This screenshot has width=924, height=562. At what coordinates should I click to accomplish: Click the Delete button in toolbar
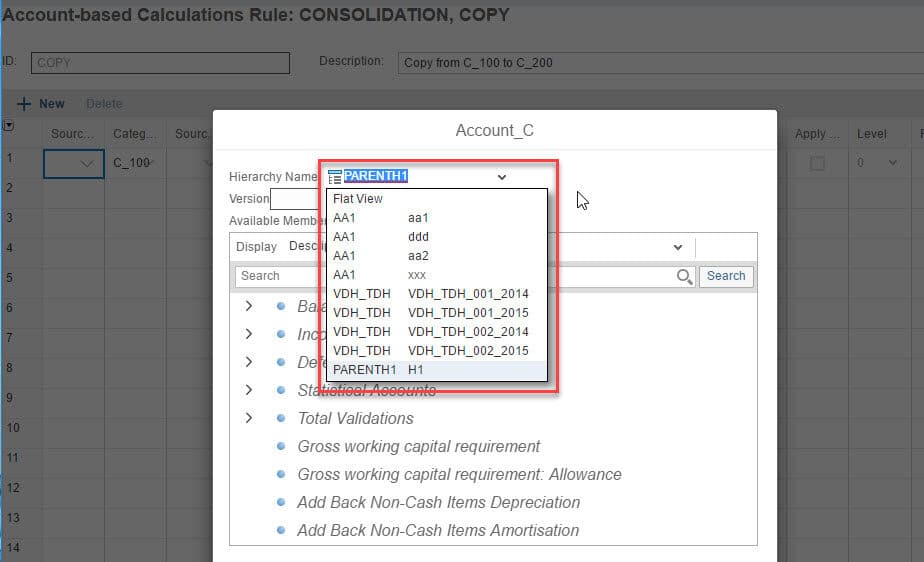coord(104,104)
